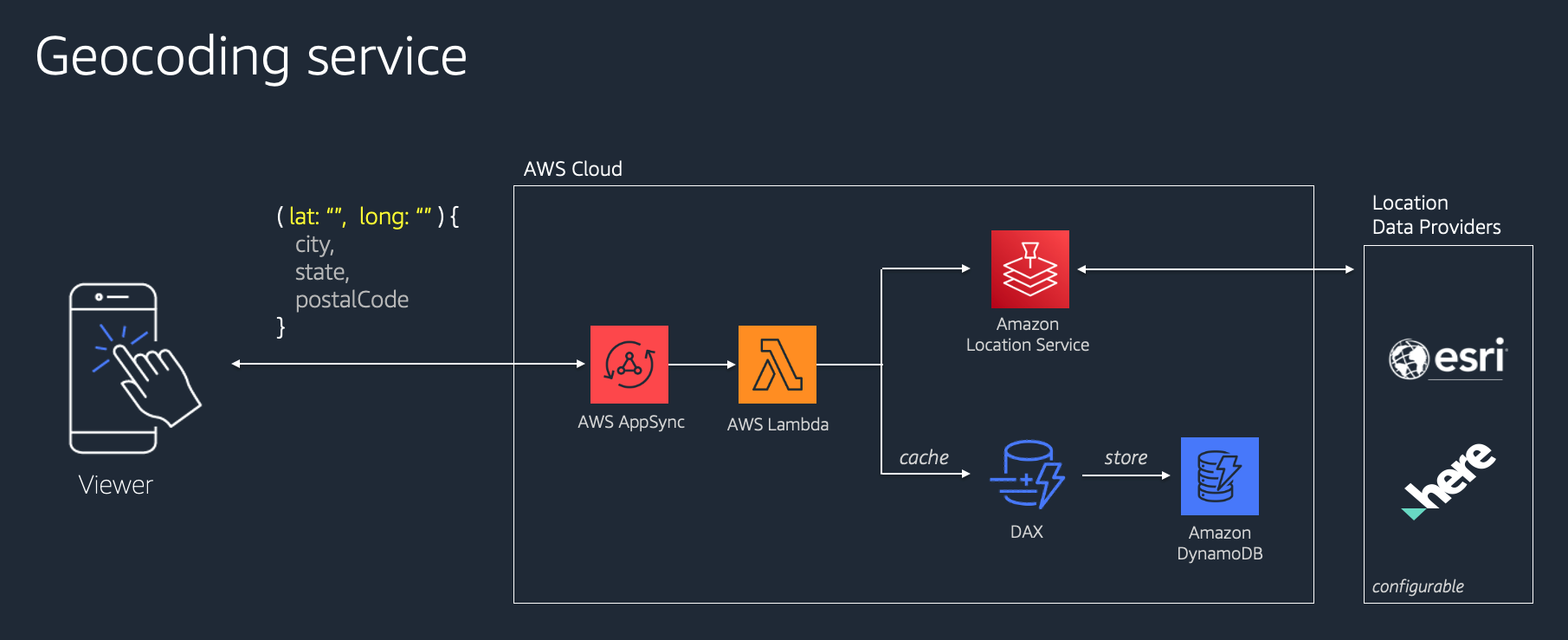This screenshot has width=1568, height=640.
Task: Click the 'Location Data Providers' heading
Action: click(x=1436, y=215)
